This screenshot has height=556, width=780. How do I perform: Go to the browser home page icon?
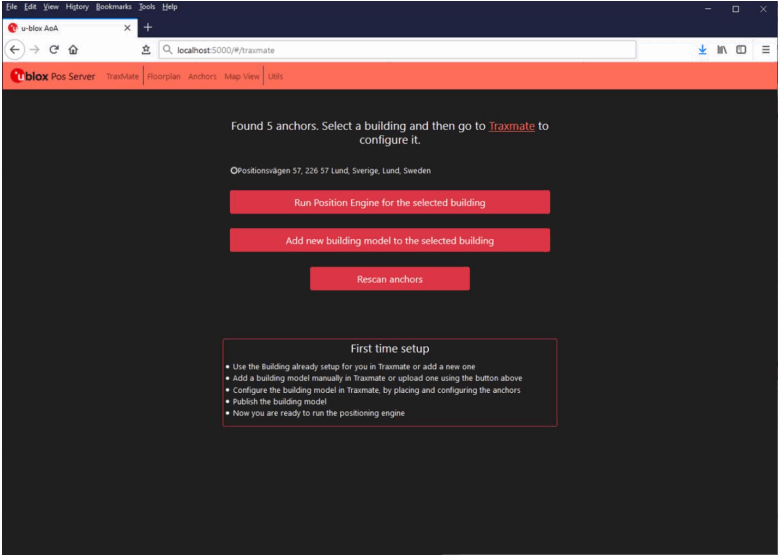74,50
